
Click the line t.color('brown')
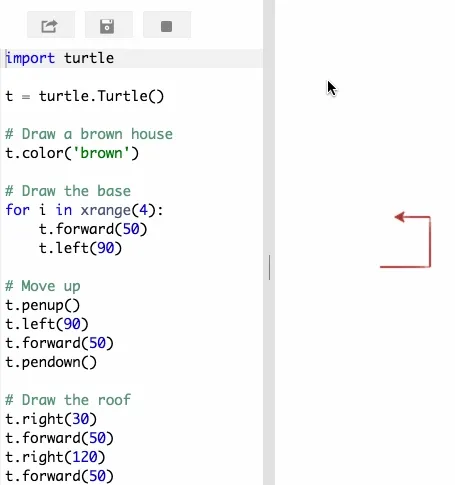coord(72,153)
